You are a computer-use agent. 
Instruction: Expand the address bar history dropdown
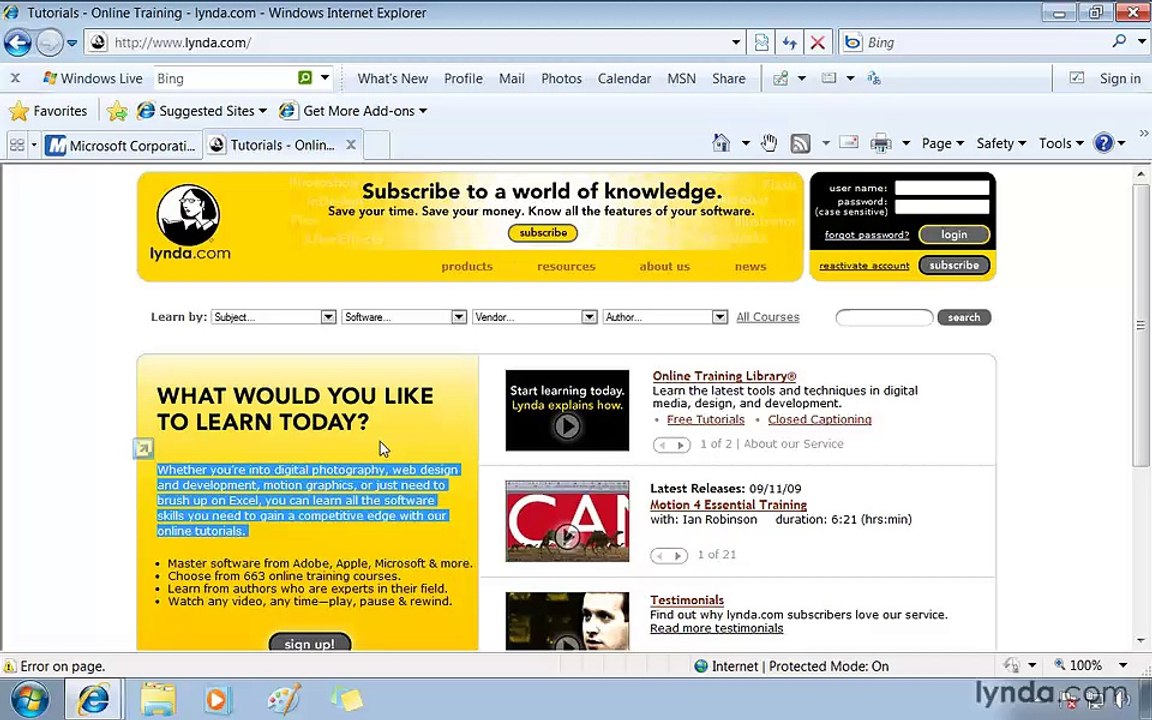735,43
